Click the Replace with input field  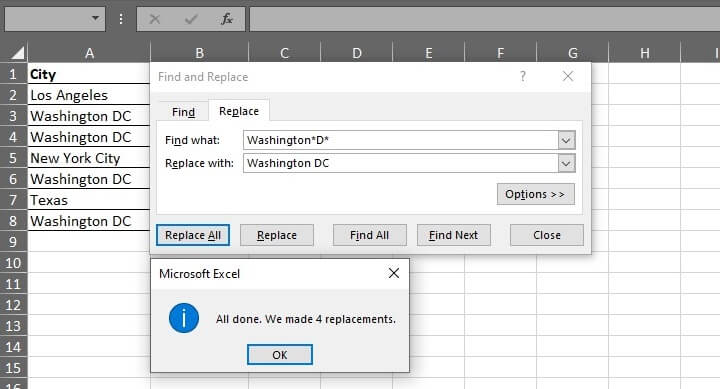(401, 163)
